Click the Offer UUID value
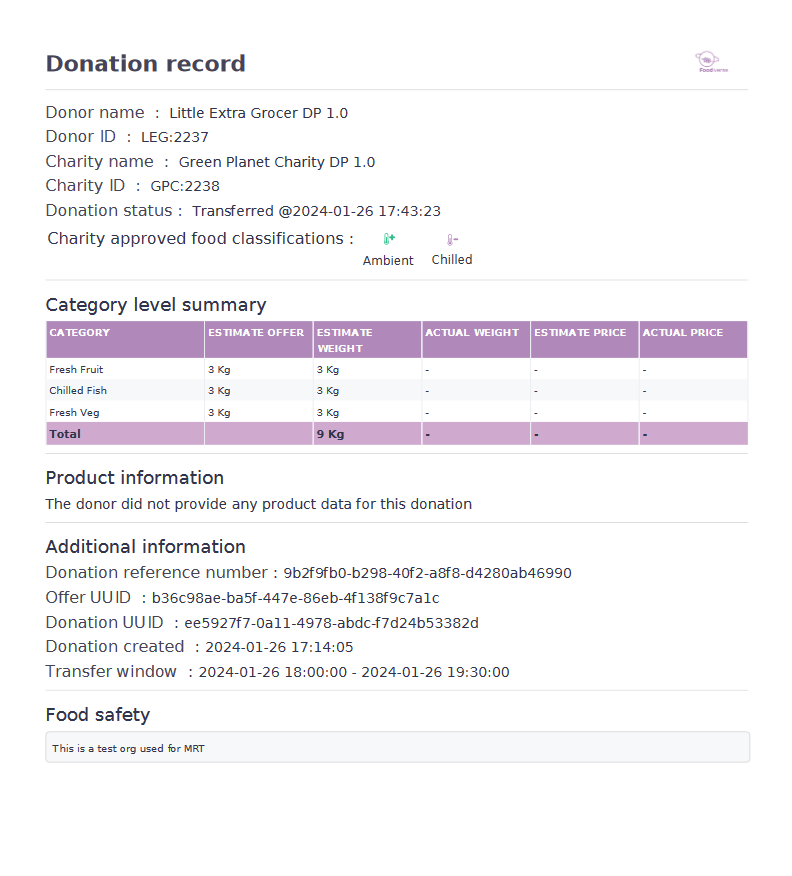 click(x=295, y=598)
